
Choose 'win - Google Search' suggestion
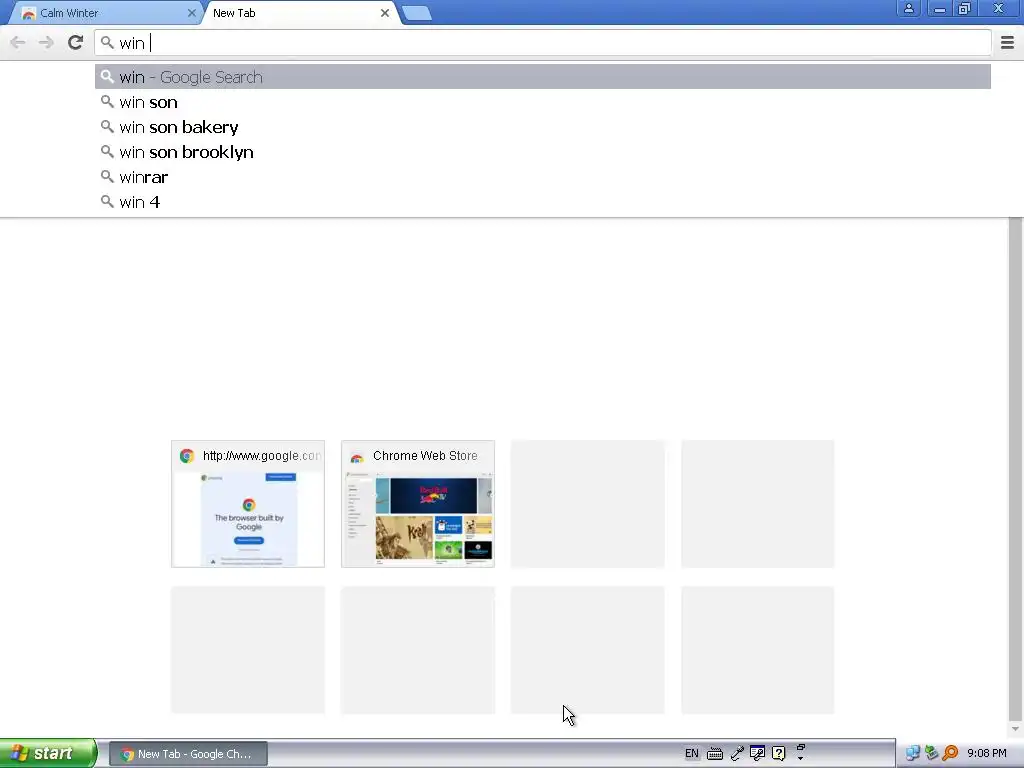(543, 77)
